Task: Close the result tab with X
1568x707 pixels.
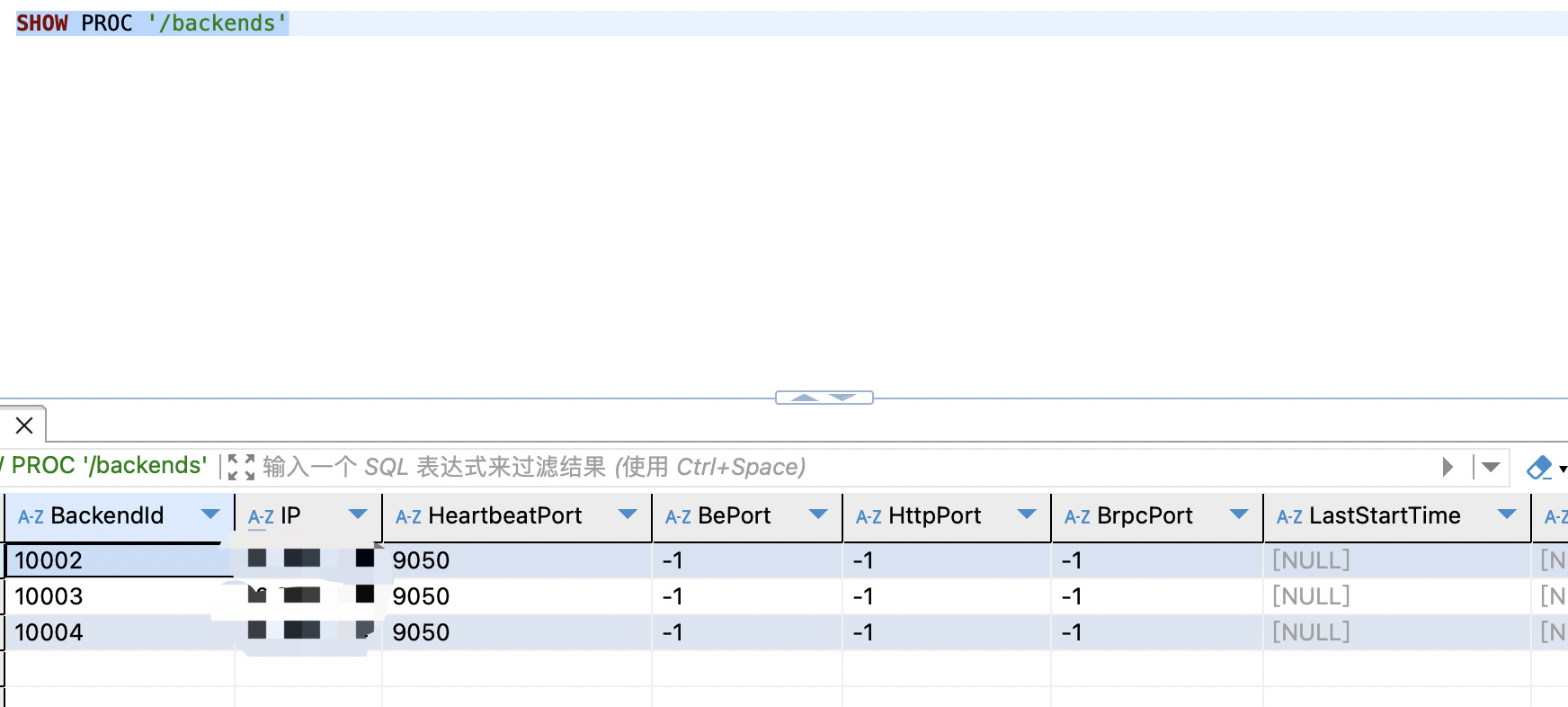Action: point(24,425)
